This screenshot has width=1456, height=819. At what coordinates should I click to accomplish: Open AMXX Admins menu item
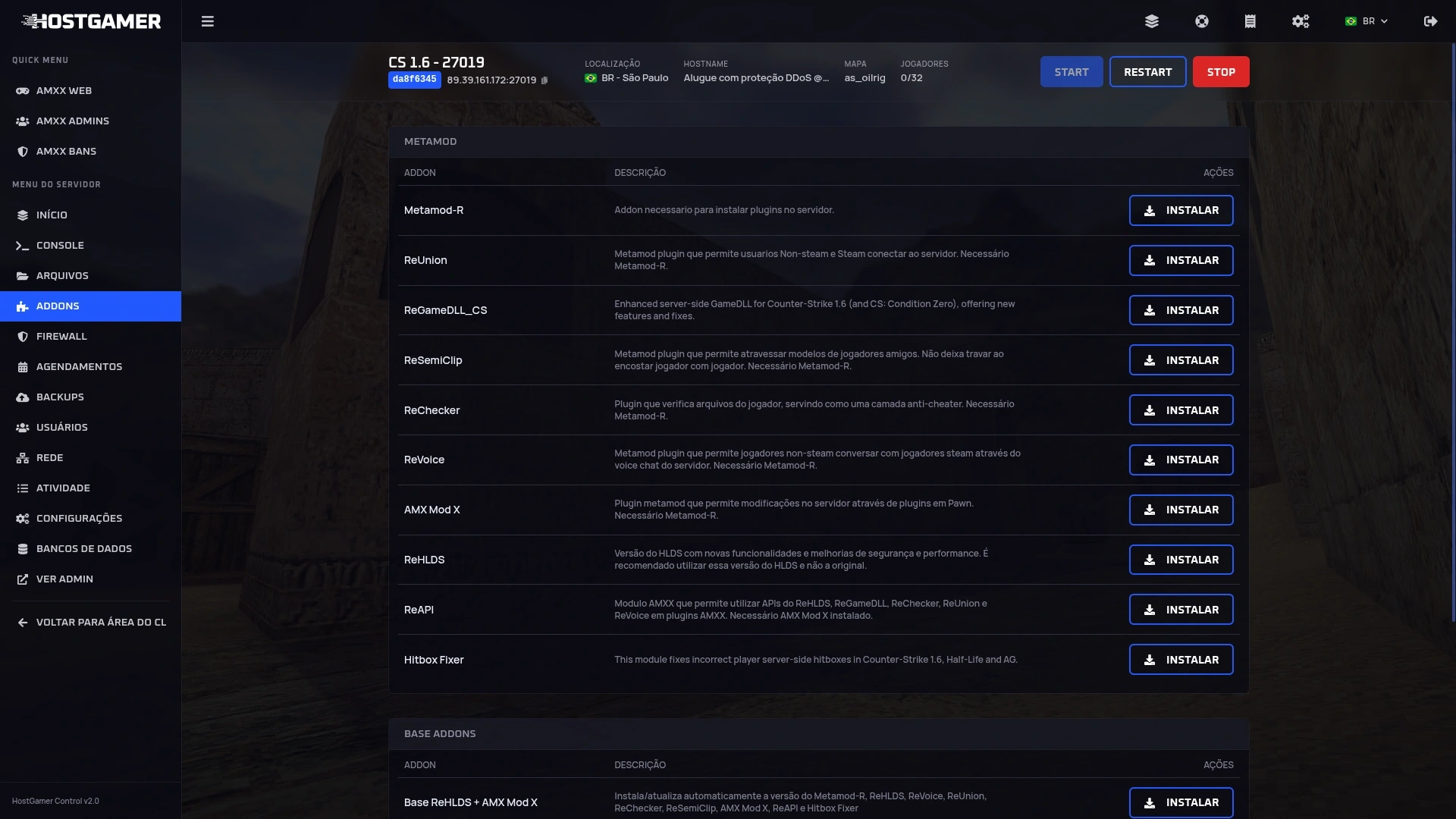90,121
